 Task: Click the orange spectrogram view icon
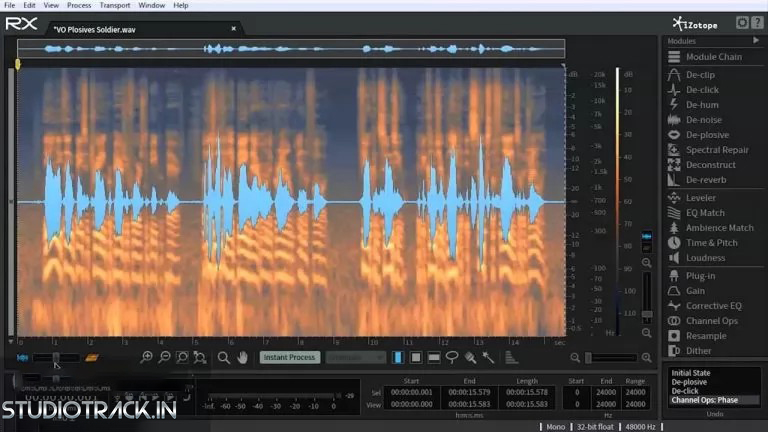click(x=92, y=358)
